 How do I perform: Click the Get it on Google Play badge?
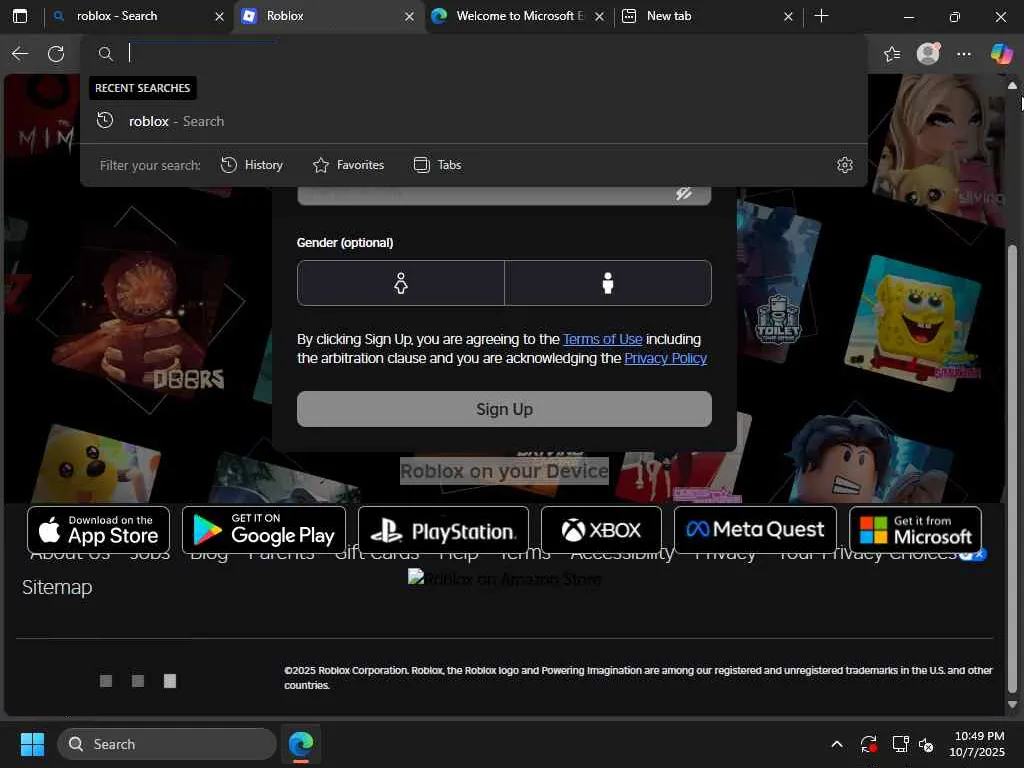[264, 530]
